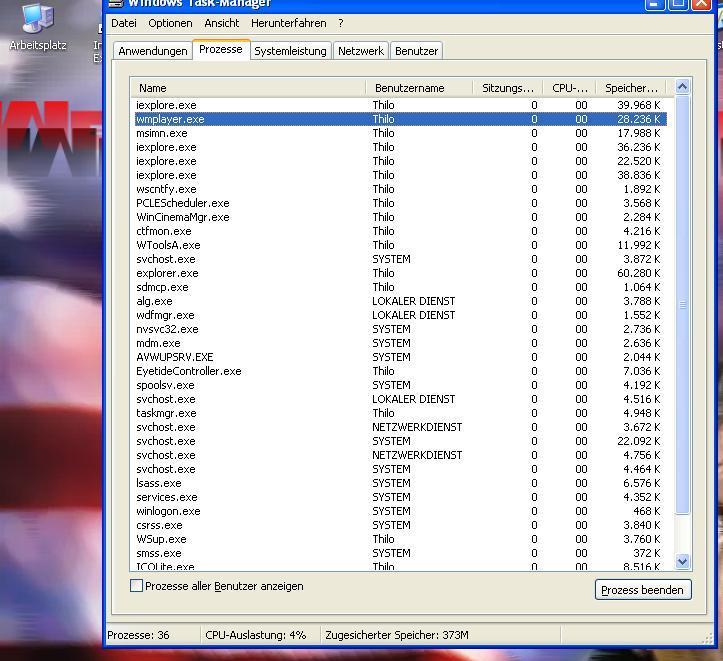The height and width of the screenshot is (661, 723).
Task: Select the AVWUPSRV.EXE process
Action: tap(400, 357)
